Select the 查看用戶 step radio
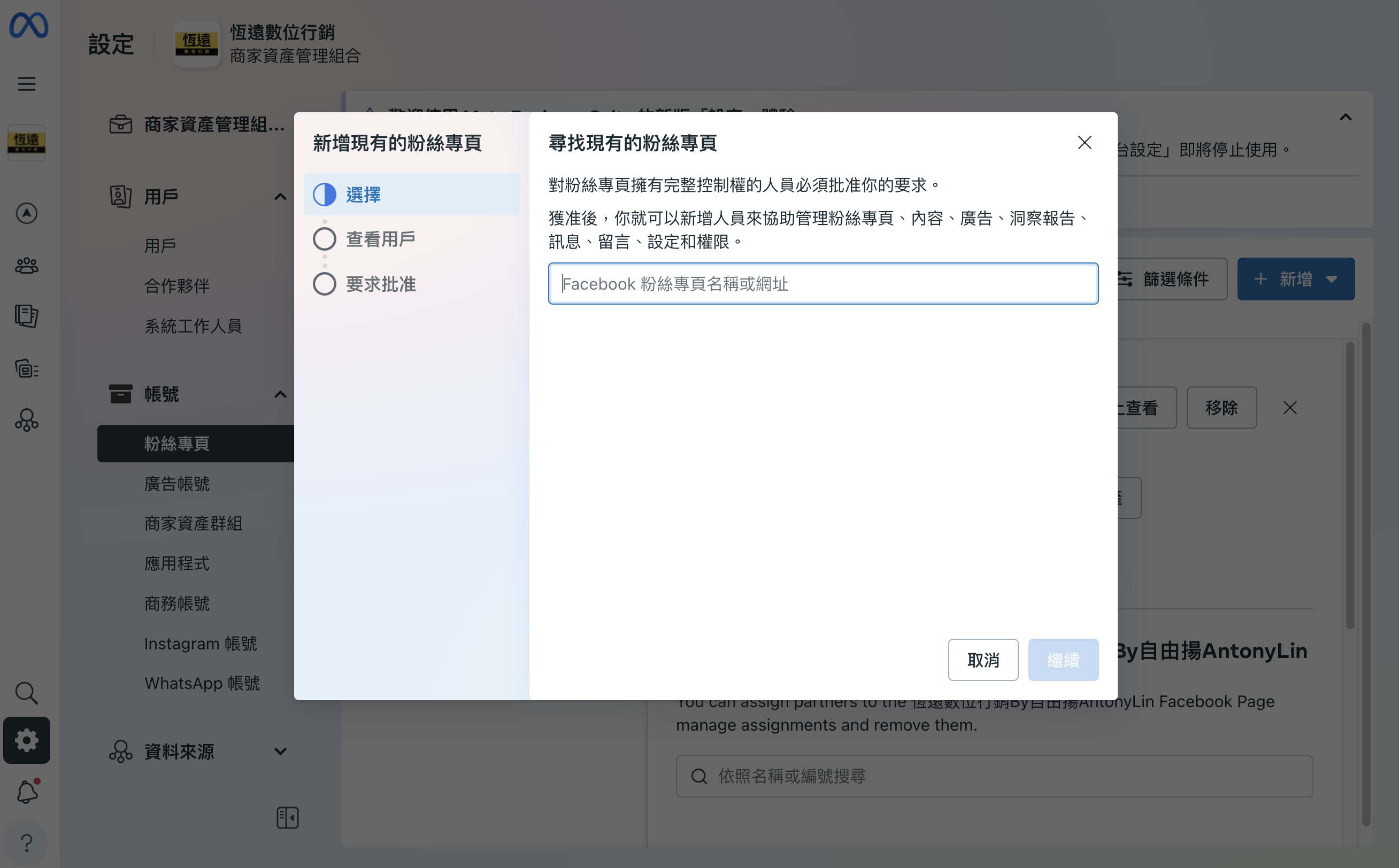 (x=324, y=238)
